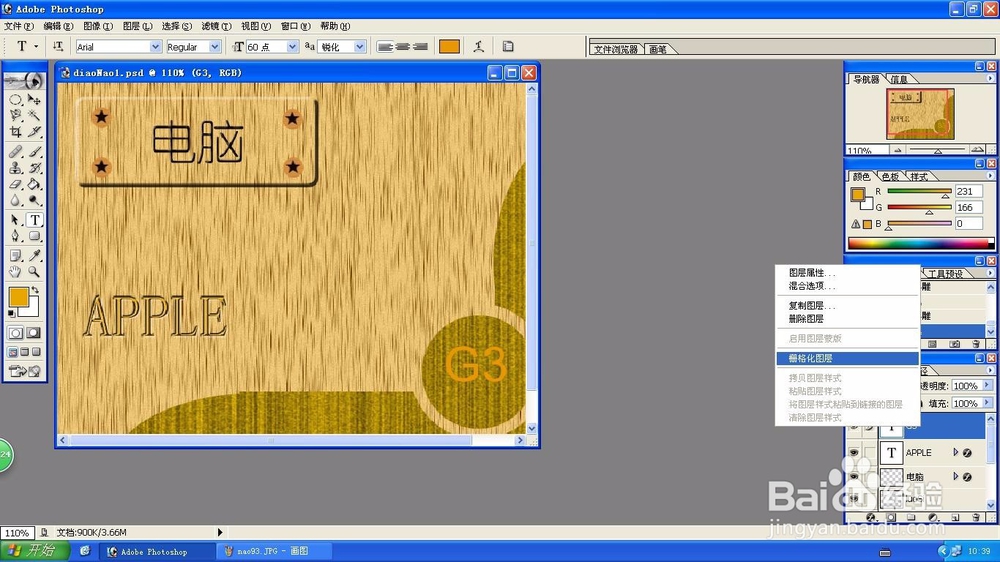Open the Regular font style dropdown
Image resolution: width=1000 pixels, height=562 pixels.
pyautogui.click(x=214, y=47)
